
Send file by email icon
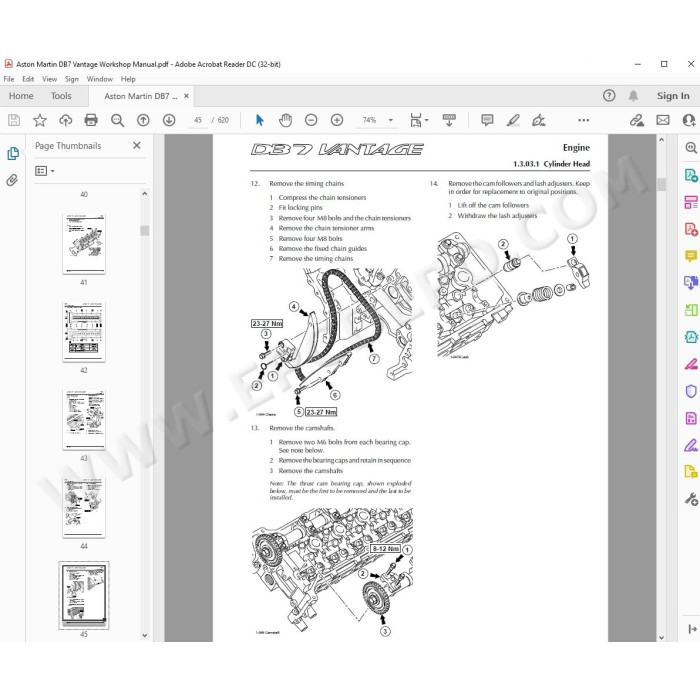663,120
